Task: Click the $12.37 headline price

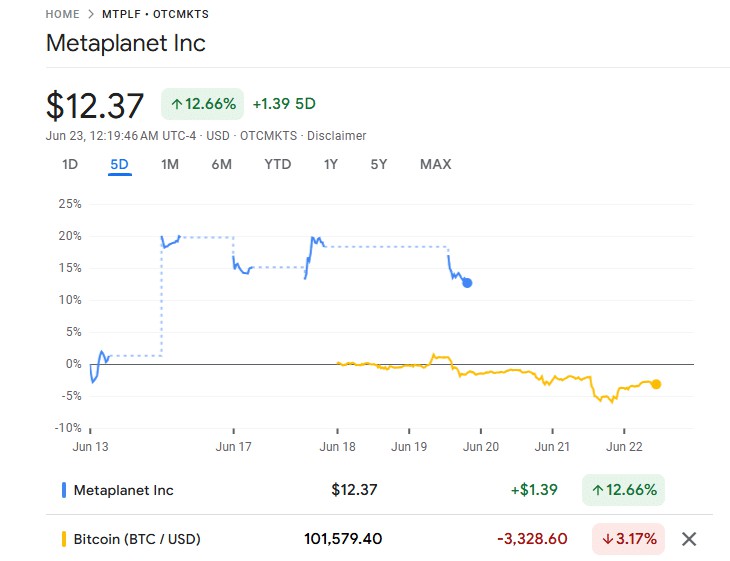Action: pyautogui.click(x=95, y=106)
